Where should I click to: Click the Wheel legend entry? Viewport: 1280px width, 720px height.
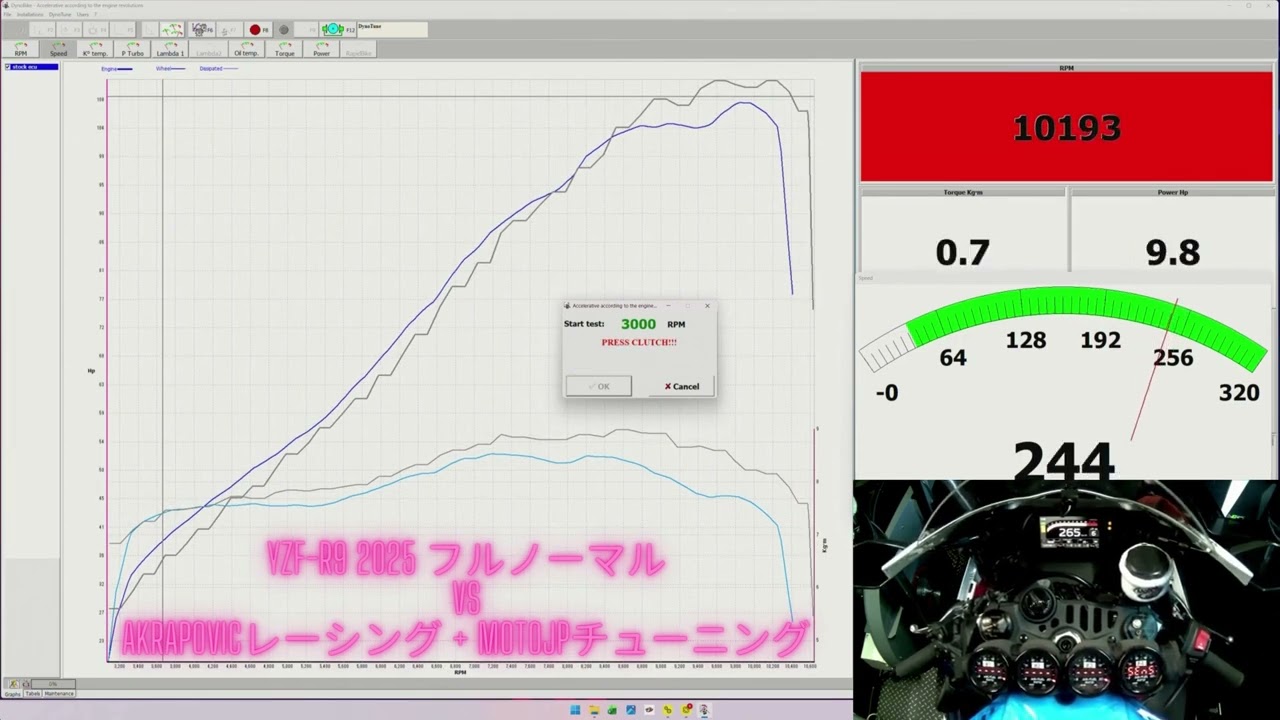click(170, 69)
